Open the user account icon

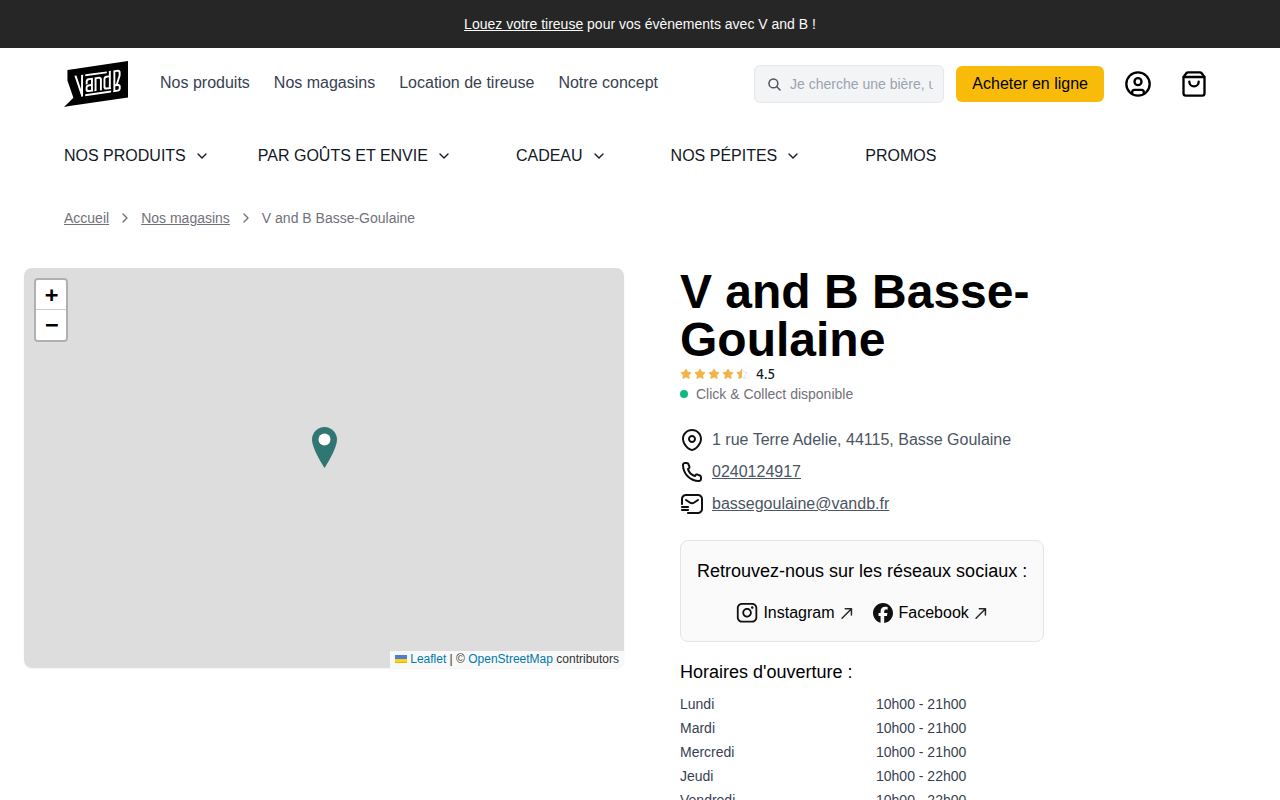pyautogui.click(x=1138, y=84)
